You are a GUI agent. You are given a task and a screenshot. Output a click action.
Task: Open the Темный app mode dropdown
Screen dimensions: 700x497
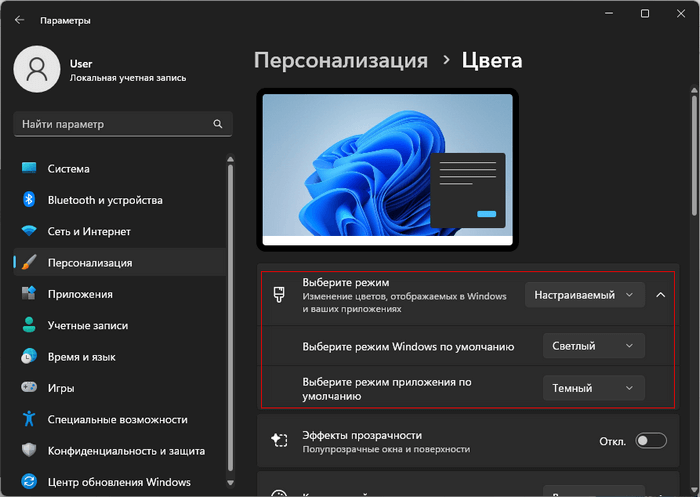(x=593, y=388)
